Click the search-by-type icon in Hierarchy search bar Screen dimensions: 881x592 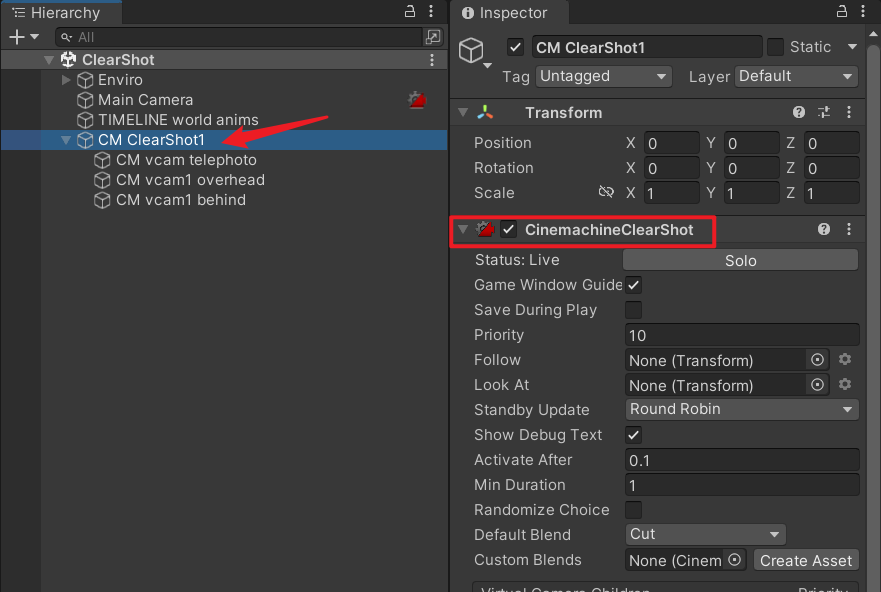(x=433, y=37)
